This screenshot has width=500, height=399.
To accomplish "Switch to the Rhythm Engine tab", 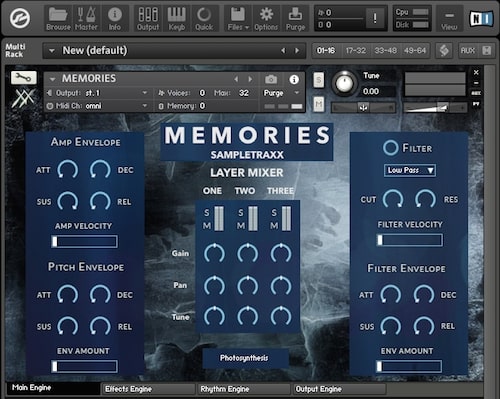I will (243, 389).
